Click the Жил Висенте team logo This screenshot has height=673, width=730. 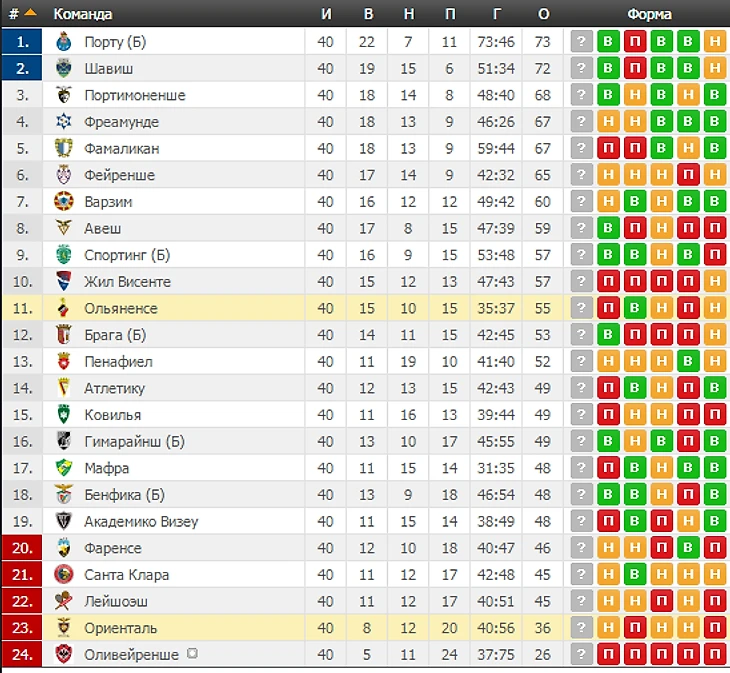pyautogui.click(x=63, y=282)
